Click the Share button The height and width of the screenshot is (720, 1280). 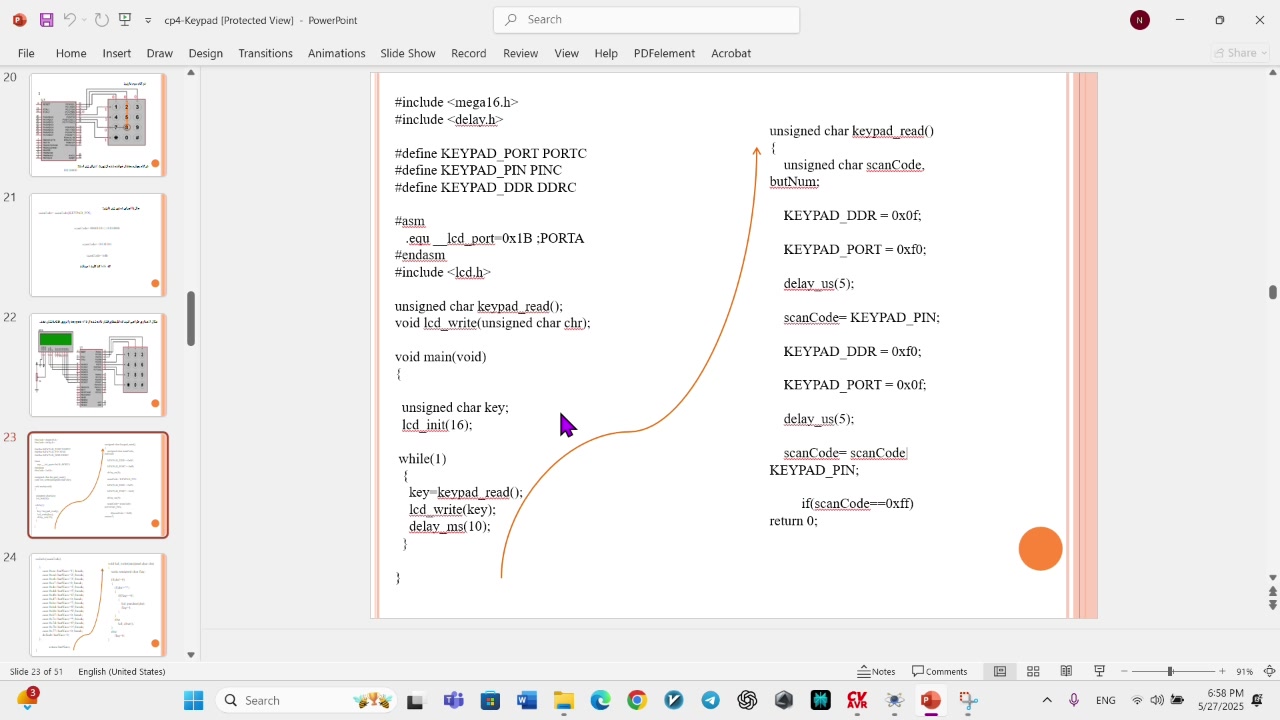[x=1240, y=53]
